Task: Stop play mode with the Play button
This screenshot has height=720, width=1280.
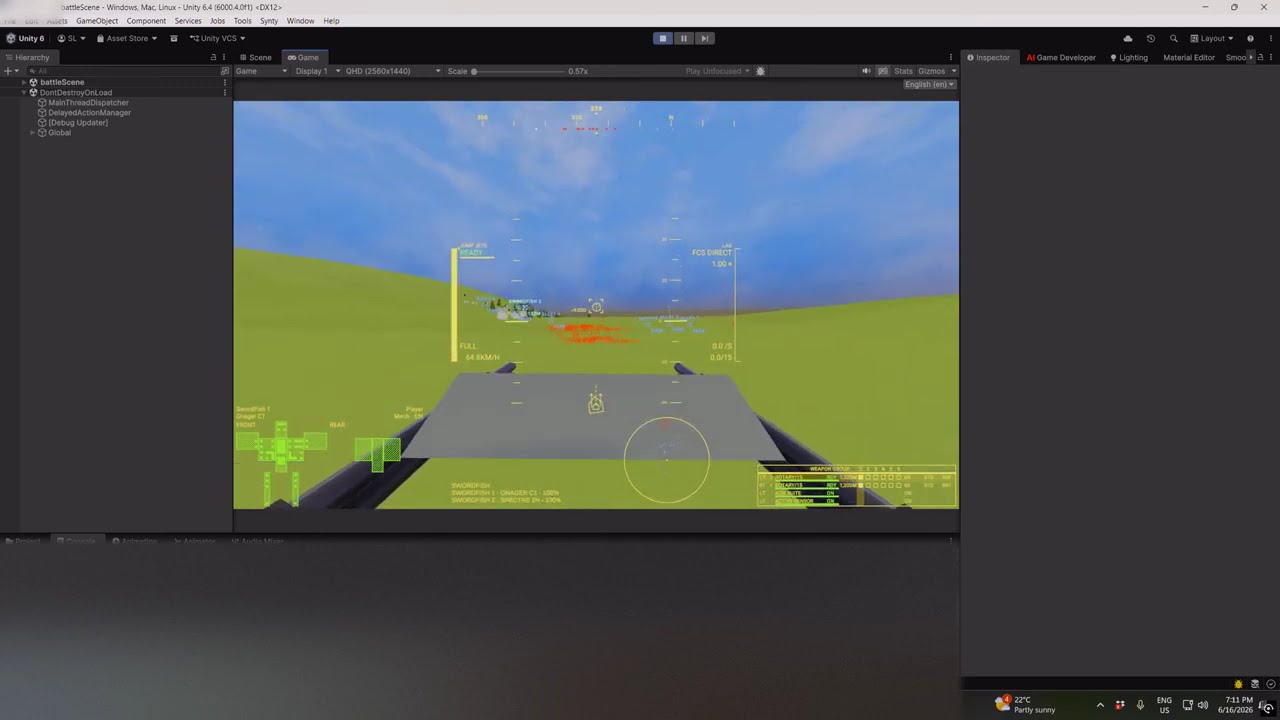Action: [x=662, y=38]
